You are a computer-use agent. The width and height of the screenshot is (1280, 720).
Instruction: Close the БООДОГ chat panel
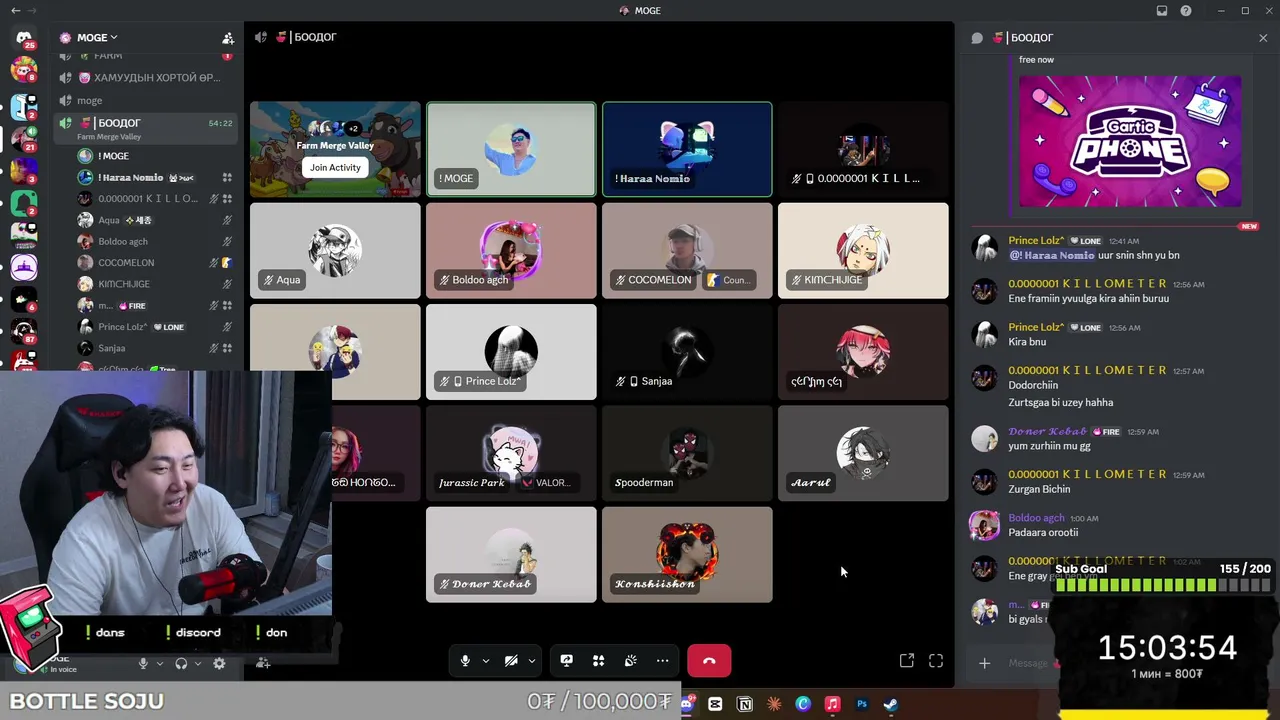coord(1263,38)
